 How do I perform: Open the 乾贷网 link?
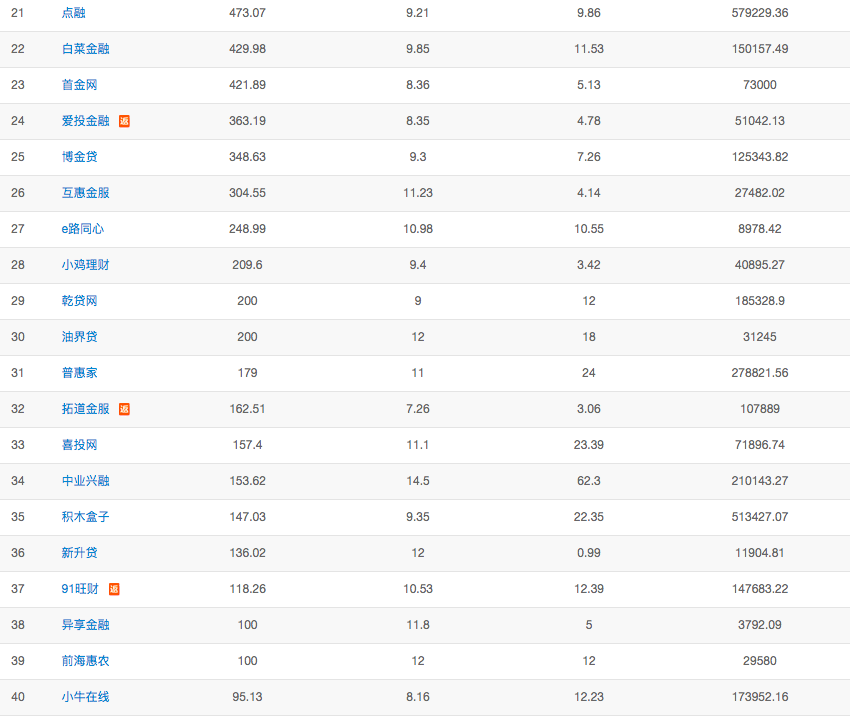(80, 300)
